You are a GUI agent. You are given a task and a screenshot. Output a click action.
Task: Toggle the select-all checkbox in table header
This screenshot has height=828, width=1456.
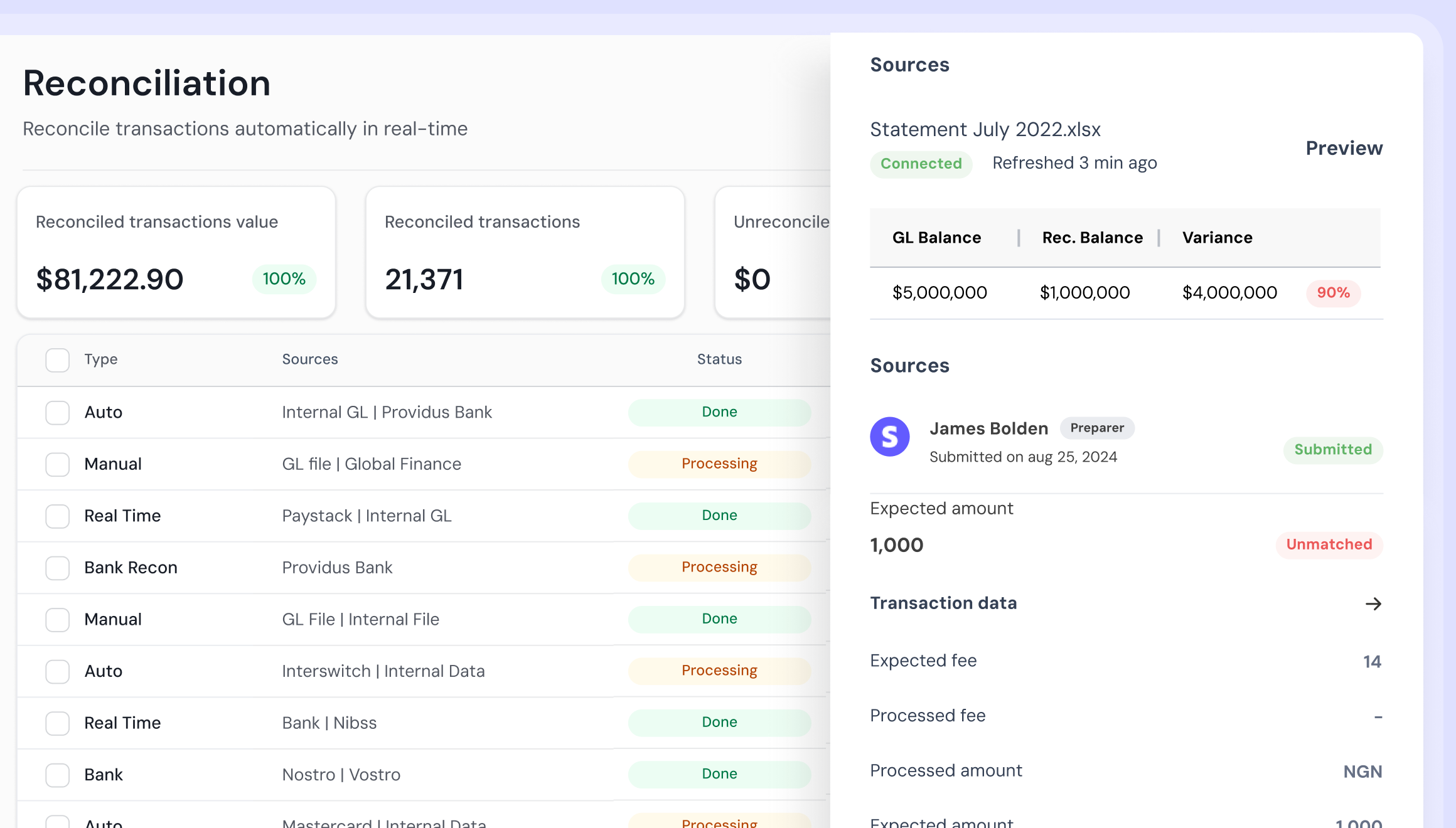tap(57, 360)
